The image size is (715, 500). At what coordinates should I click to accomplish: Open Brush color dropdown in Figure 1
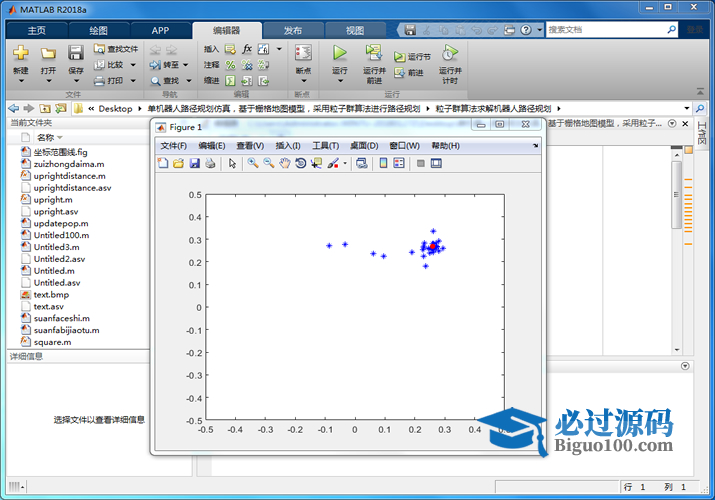[345, 163]
